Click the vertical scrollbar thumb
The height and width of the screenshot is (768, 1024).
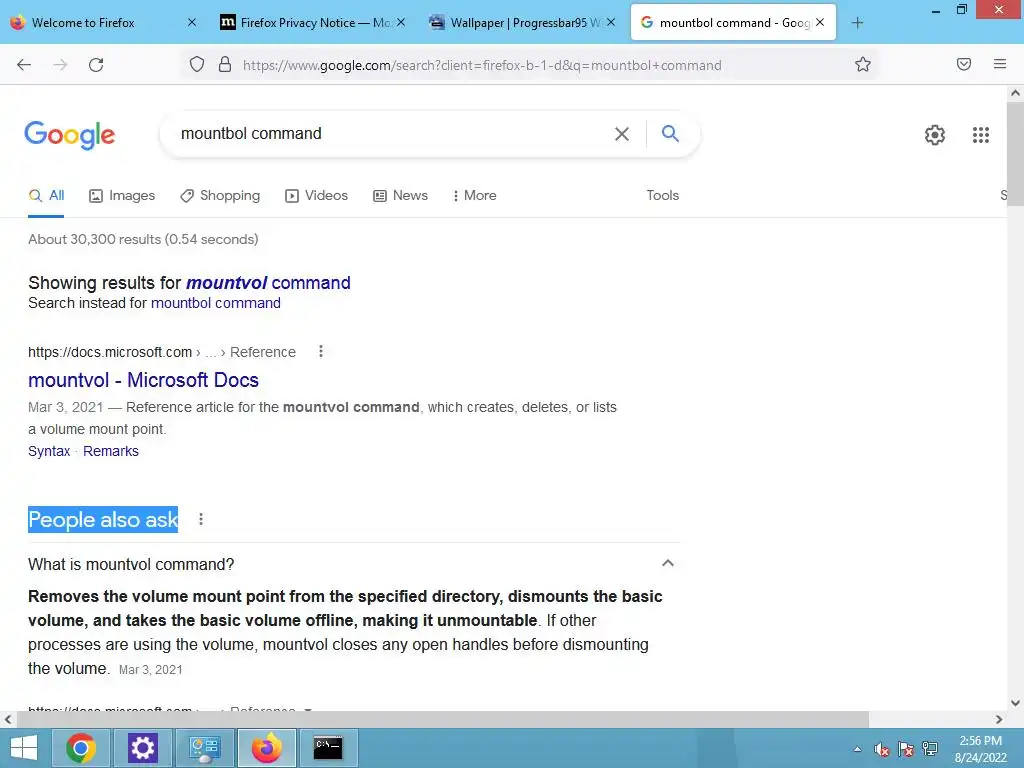tap(1015, 154)
